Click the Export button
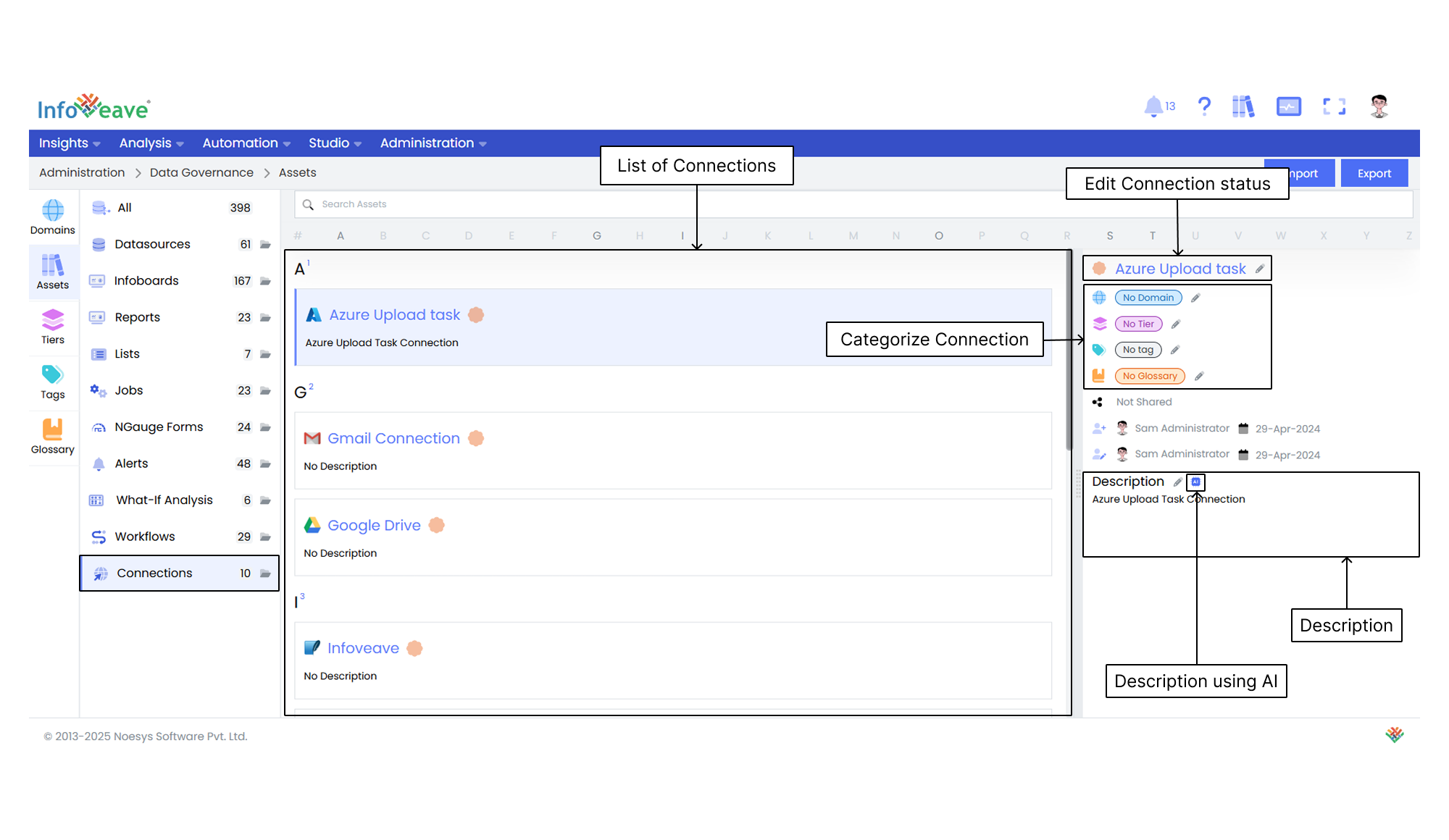 [x=1374, y=173]
